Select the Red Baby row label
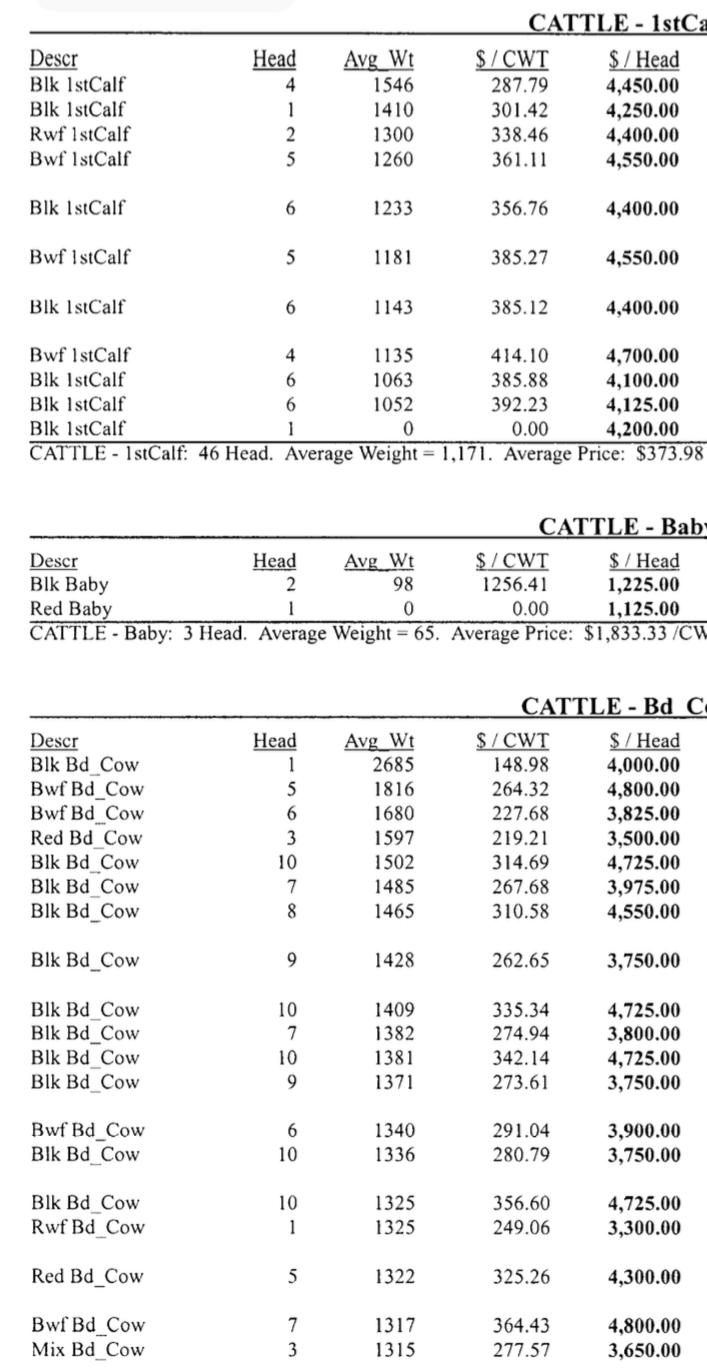The width and height of the screenshot is (707, 1372). click(71, 609)
